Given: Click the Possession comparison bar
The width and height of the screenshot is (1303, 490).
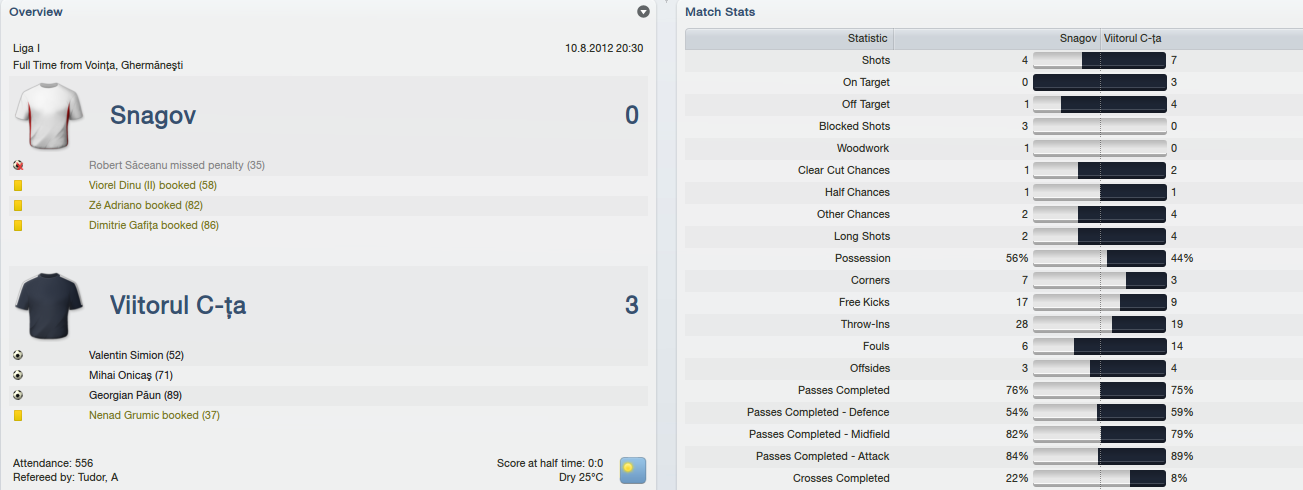Looking at the screenshot, I should [x=1100, y=258].
